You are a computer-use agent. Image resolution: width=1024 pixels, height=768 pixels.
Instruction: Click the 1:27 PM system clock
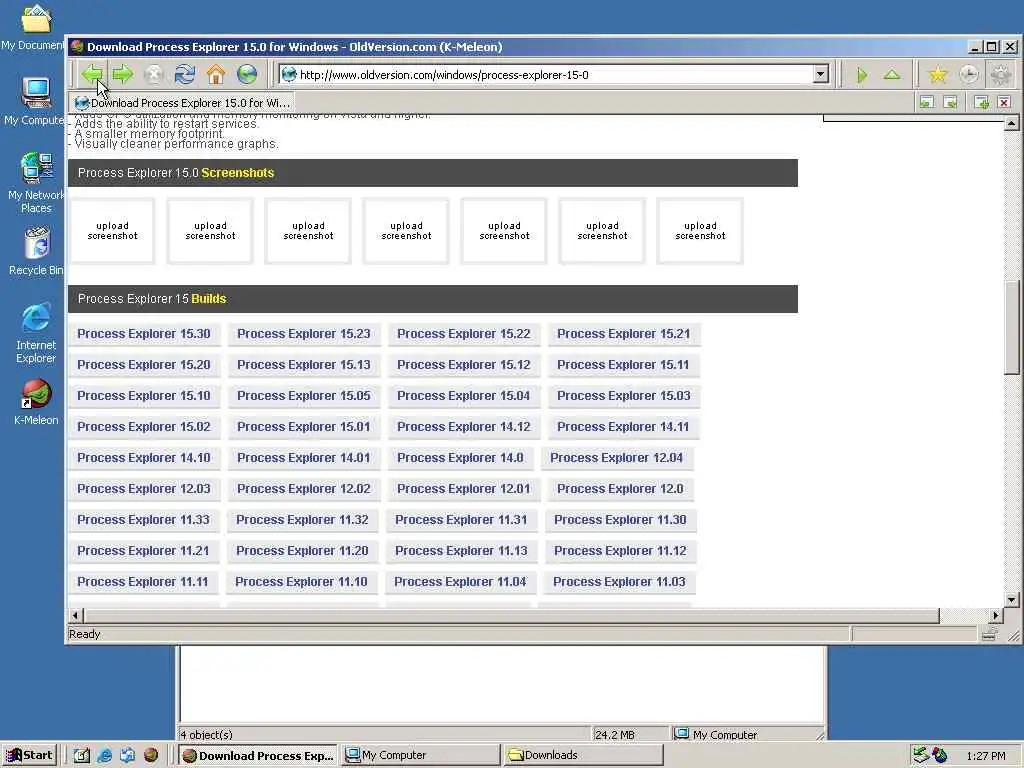[x=985, y=756]
